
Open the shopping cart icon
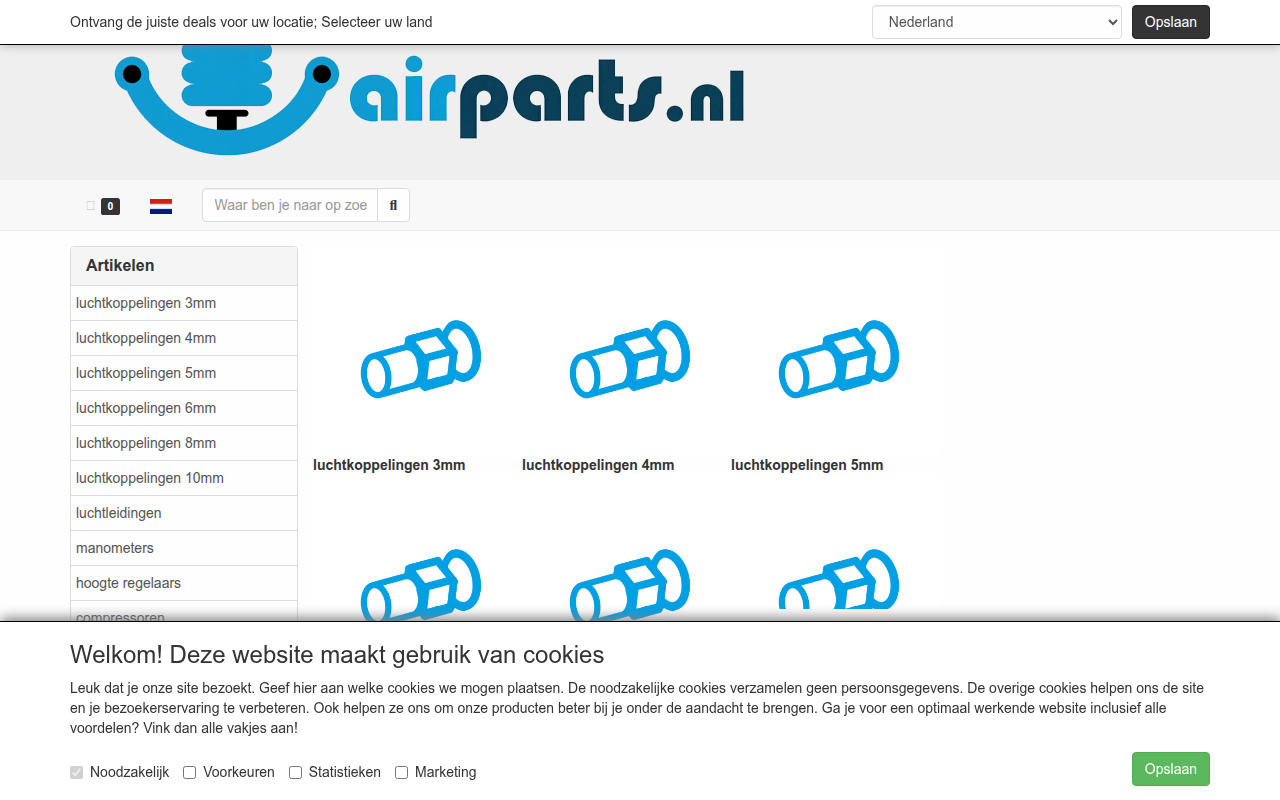tap(91, 206)
